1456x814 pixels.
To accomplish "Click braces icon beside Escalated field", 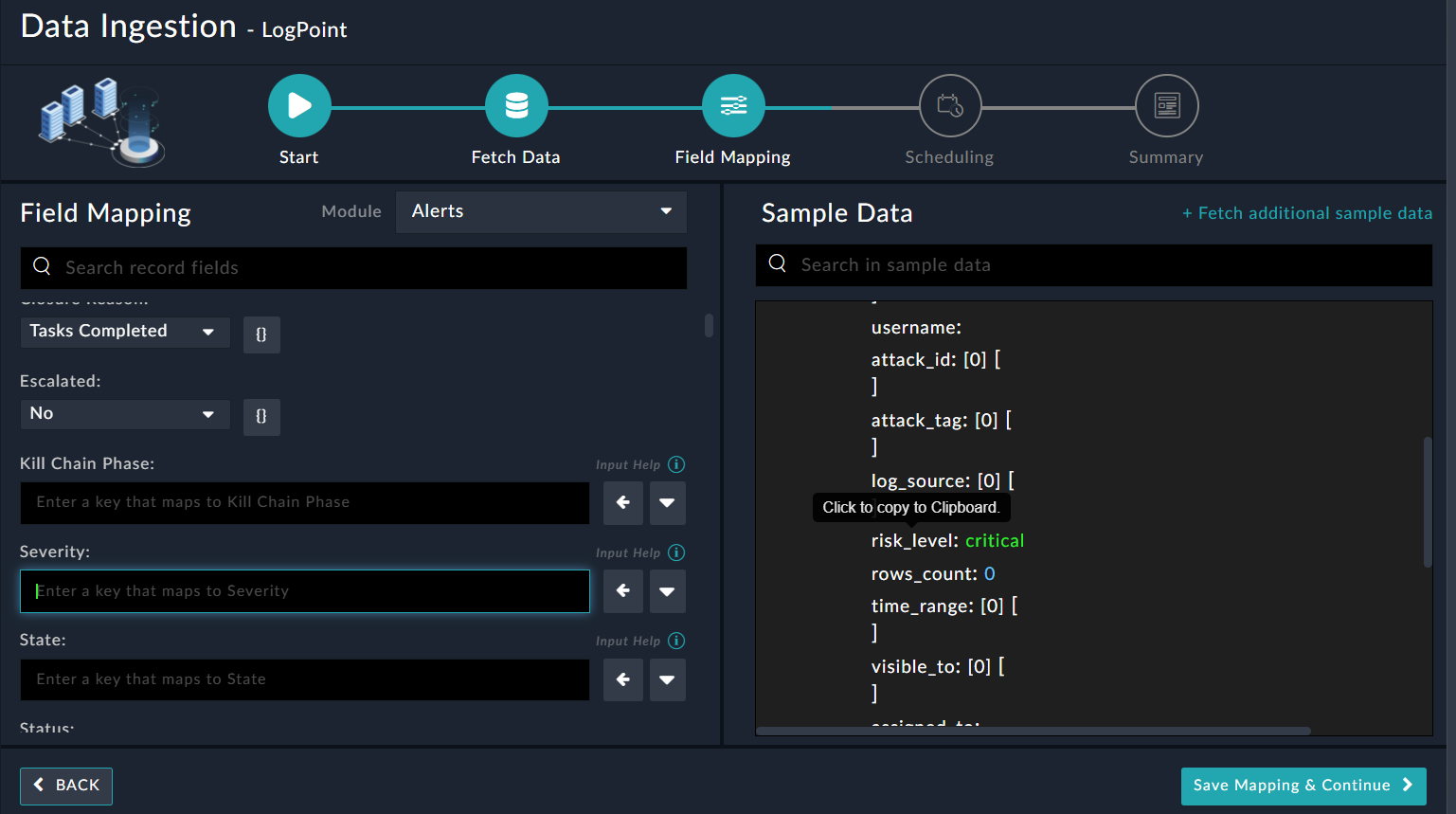I will coord(261,416).
